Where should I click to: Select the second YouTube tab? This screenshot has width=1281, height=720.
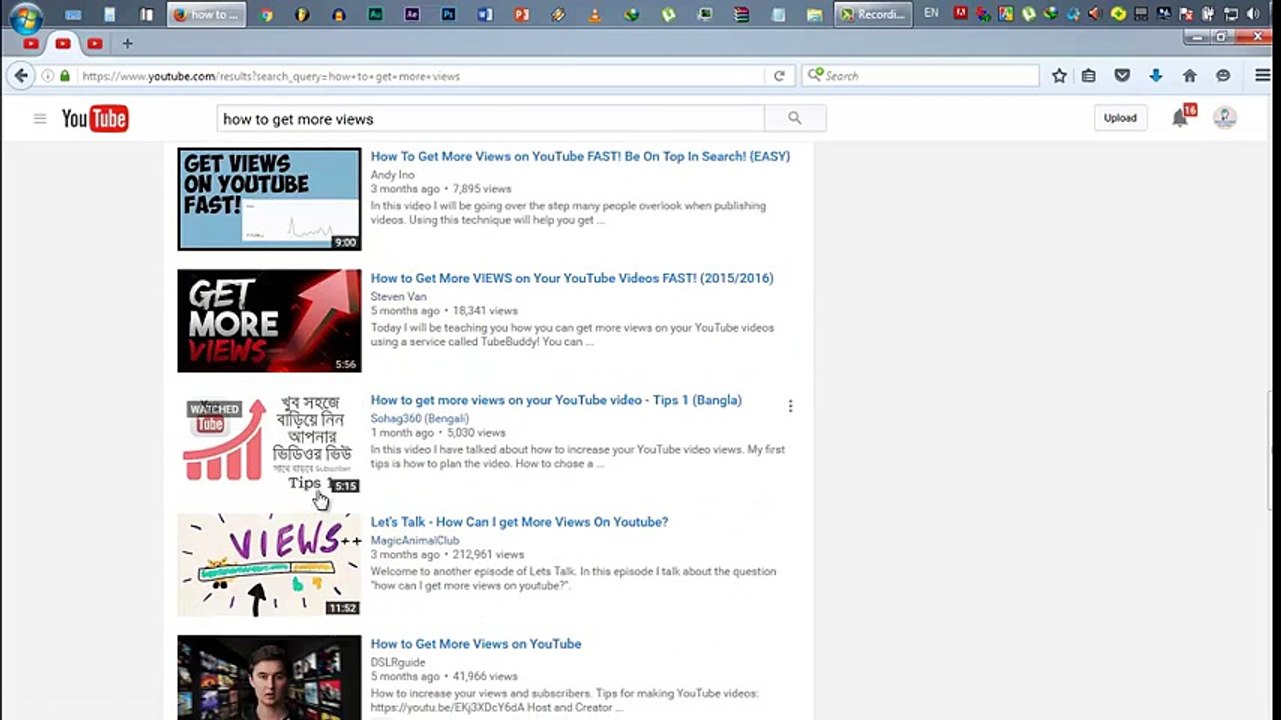(63, 44)
